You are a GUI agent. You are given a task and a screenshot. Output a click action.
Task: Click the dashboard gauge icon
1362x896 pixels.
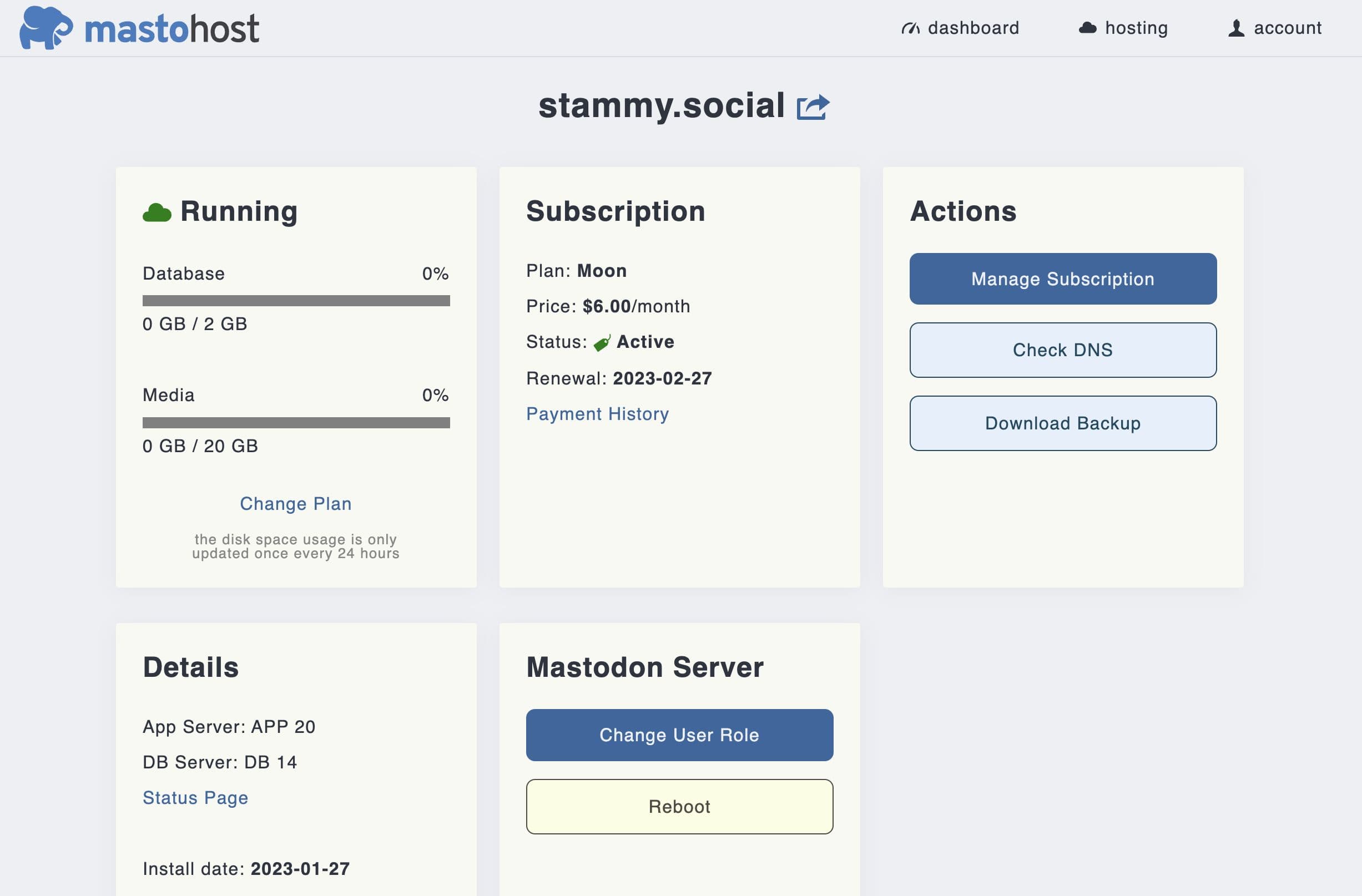(x=910, y=28)
